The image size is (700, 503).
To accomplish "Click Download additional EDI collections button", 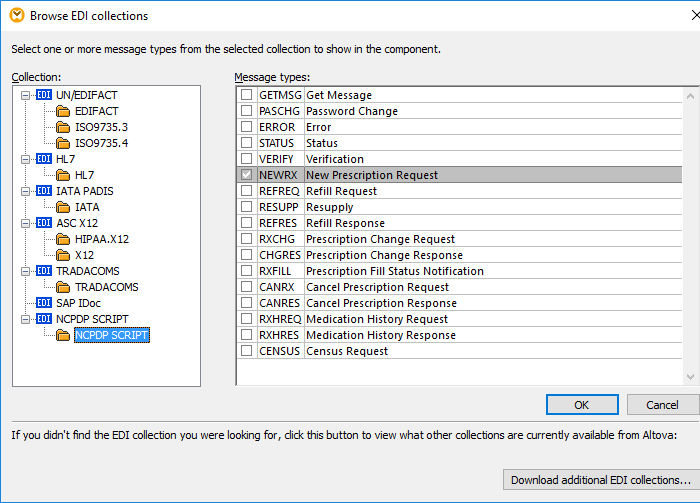I will click(x=600, y=480).
